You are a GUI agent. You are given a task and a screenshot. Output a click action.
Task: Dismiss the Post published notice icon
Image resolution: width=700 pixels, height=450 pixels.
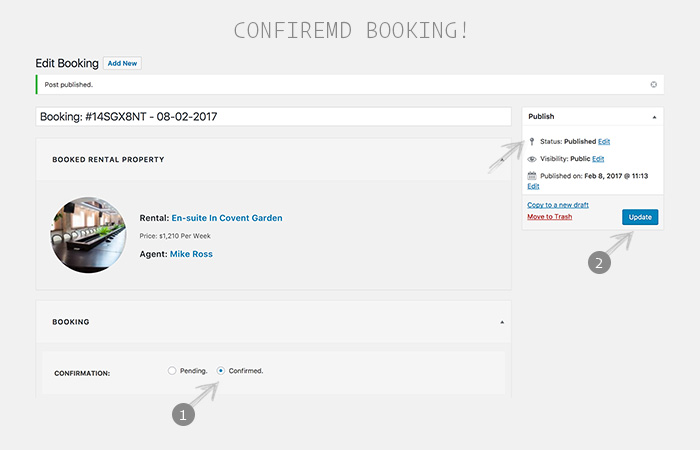654,84
